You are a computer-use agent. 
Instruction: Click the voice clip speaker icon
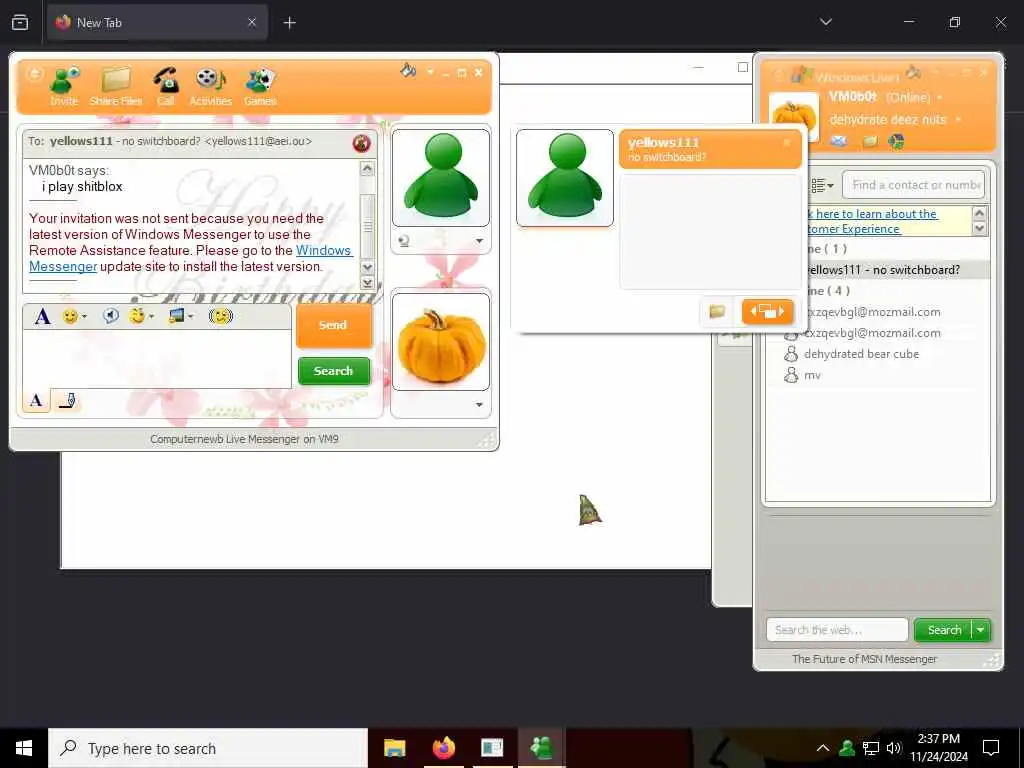click(111, 316)
